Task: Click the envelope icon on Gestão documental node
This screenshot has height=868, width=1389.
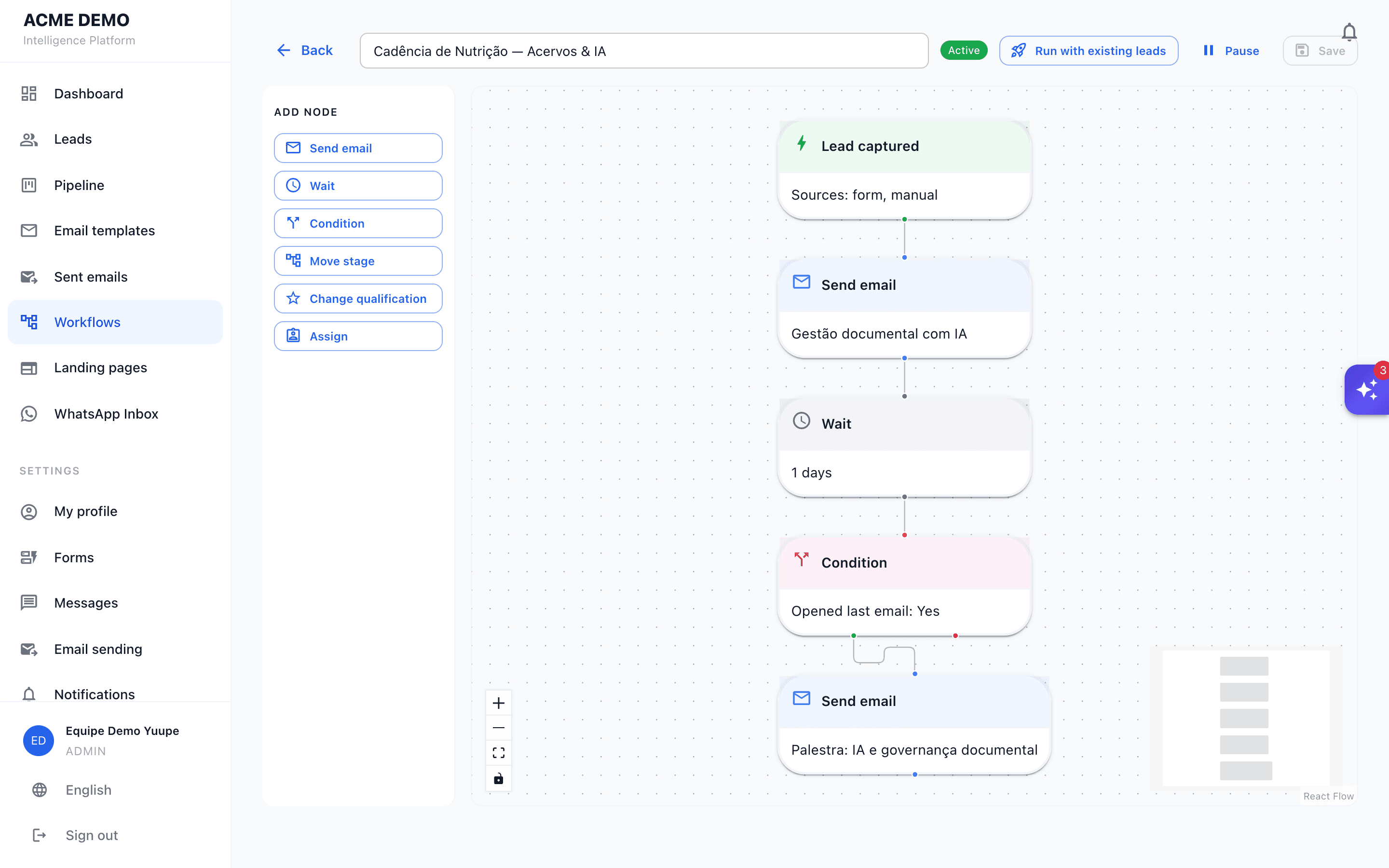Action: click(802, 282)
